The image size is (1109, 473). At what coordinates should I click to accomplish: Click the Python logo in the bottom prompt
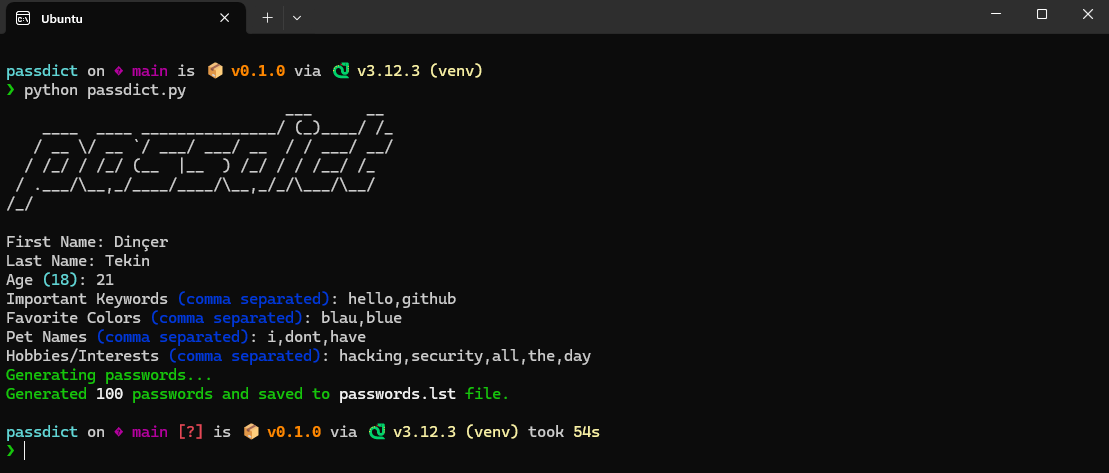(x=376, y=432)
